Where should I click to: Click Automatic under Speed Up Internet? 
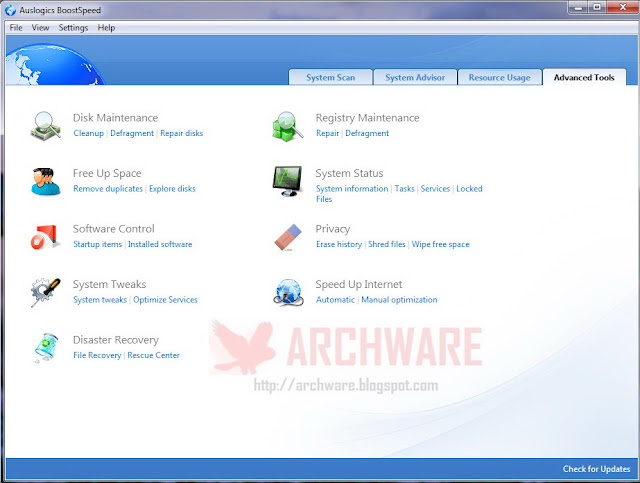(335, 300)
